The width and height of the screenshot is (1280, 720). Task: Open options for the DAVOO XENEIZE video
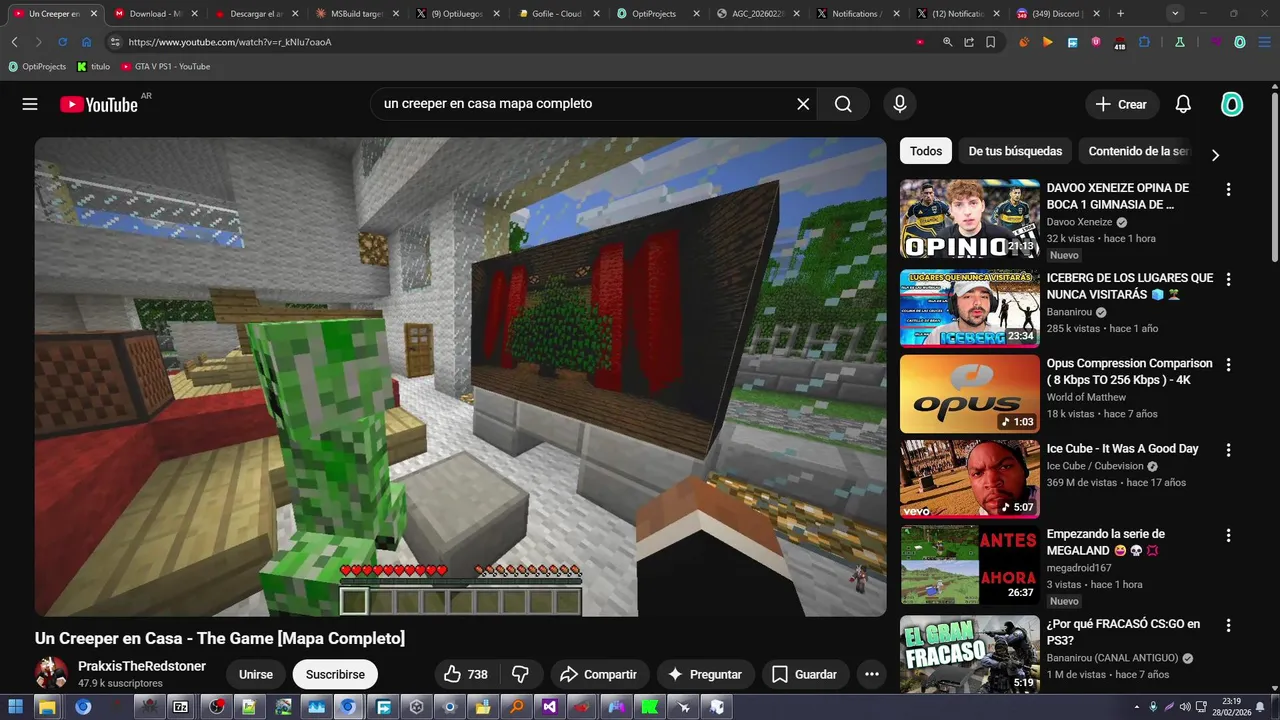point(1228,189)
